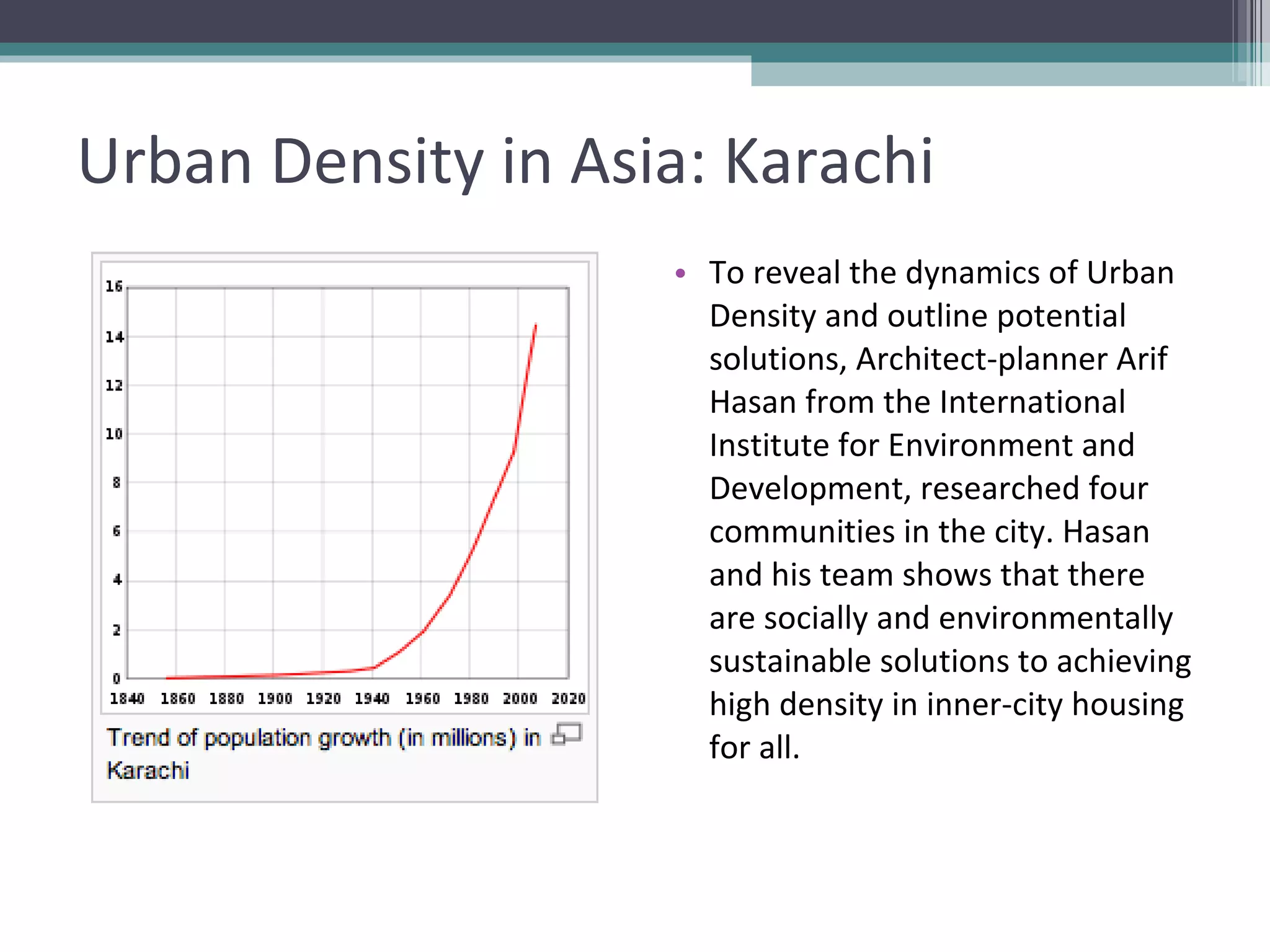
Task: Click the x-axis label 1980
Action: [471, 699]
